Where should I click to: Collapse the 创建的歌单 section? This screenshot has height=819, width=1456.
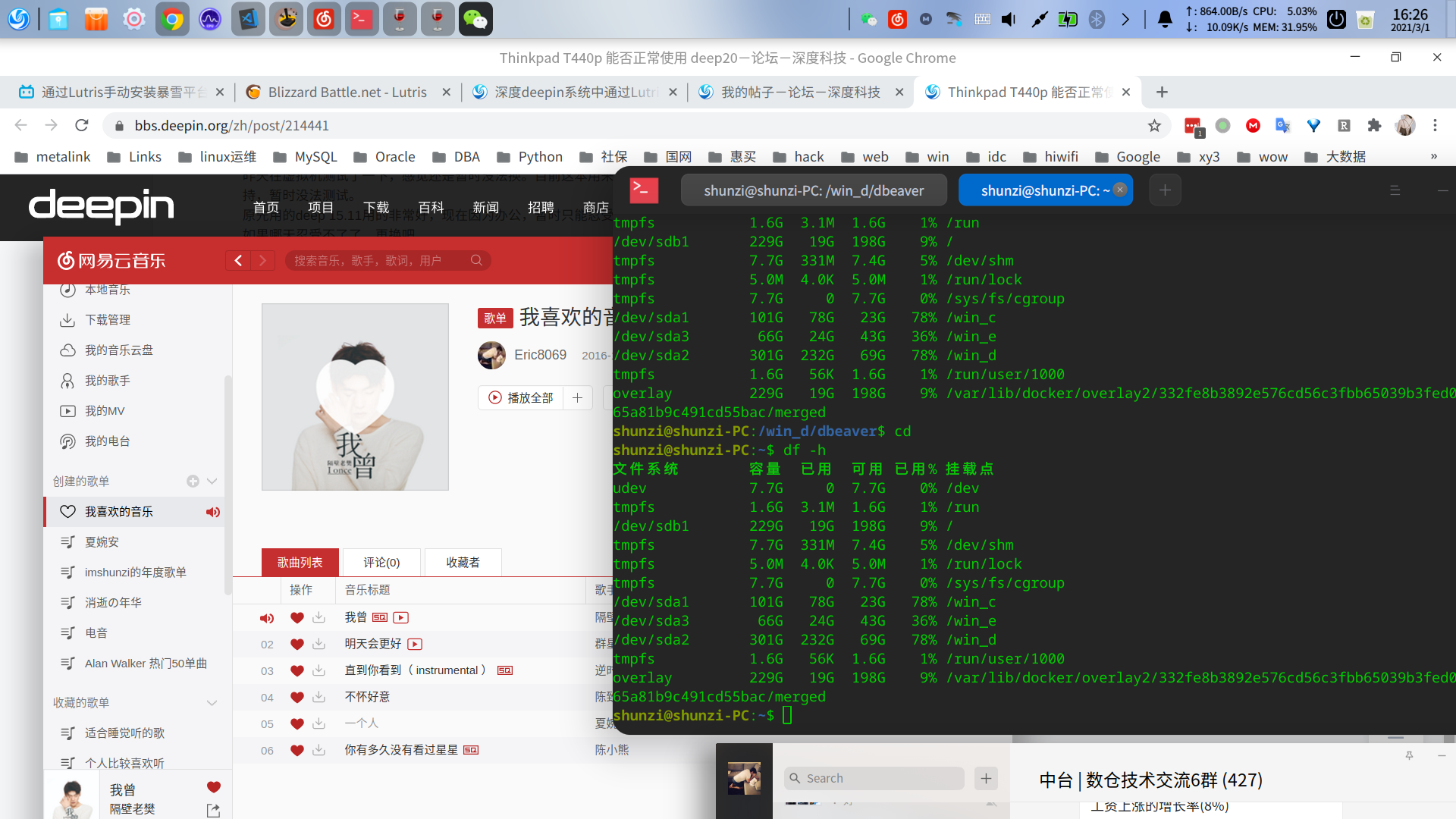pyautogui.click(x=212, y=481)
